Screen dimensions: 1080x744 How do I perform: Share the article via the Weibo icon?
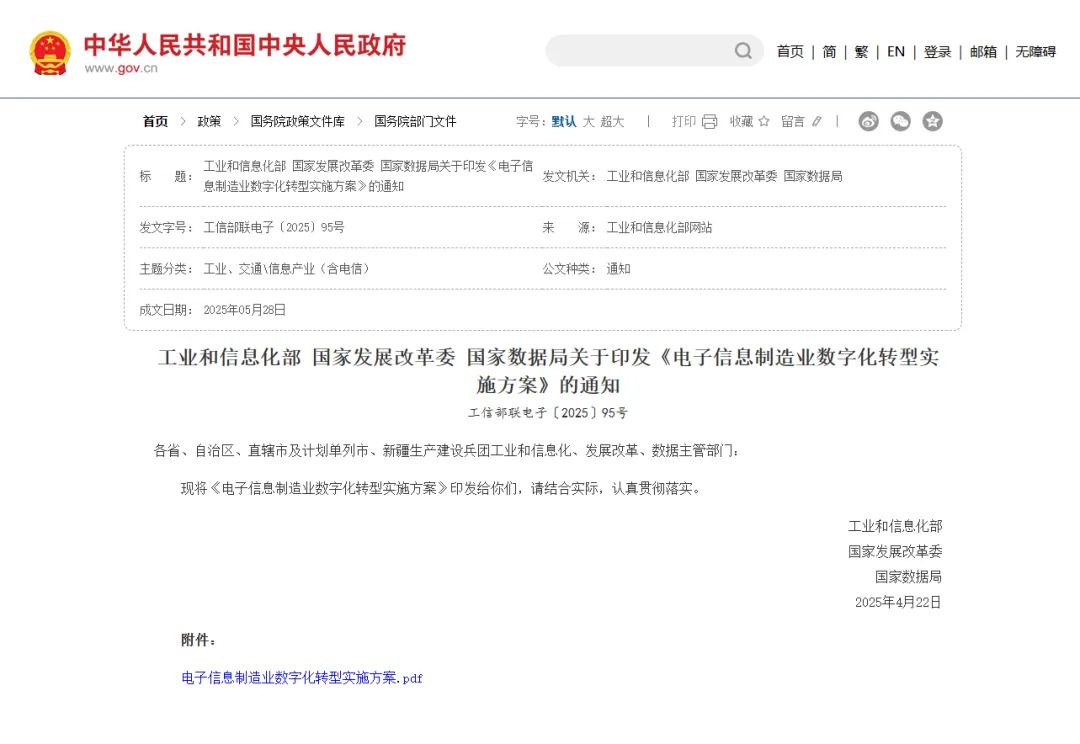(x=867, y=121)
